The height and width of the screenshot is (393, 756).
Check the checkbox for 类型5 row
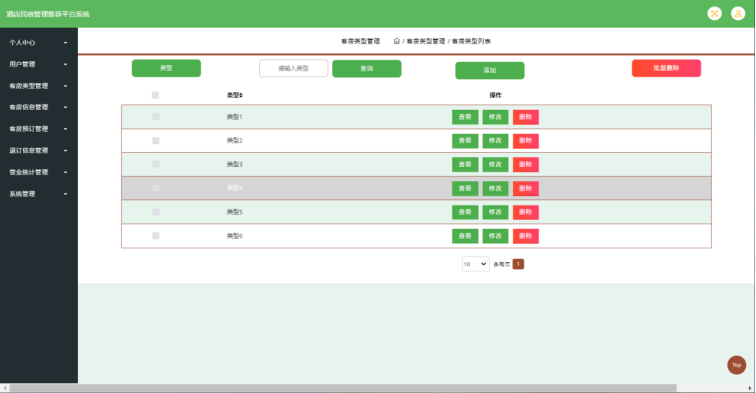(156, 212)
